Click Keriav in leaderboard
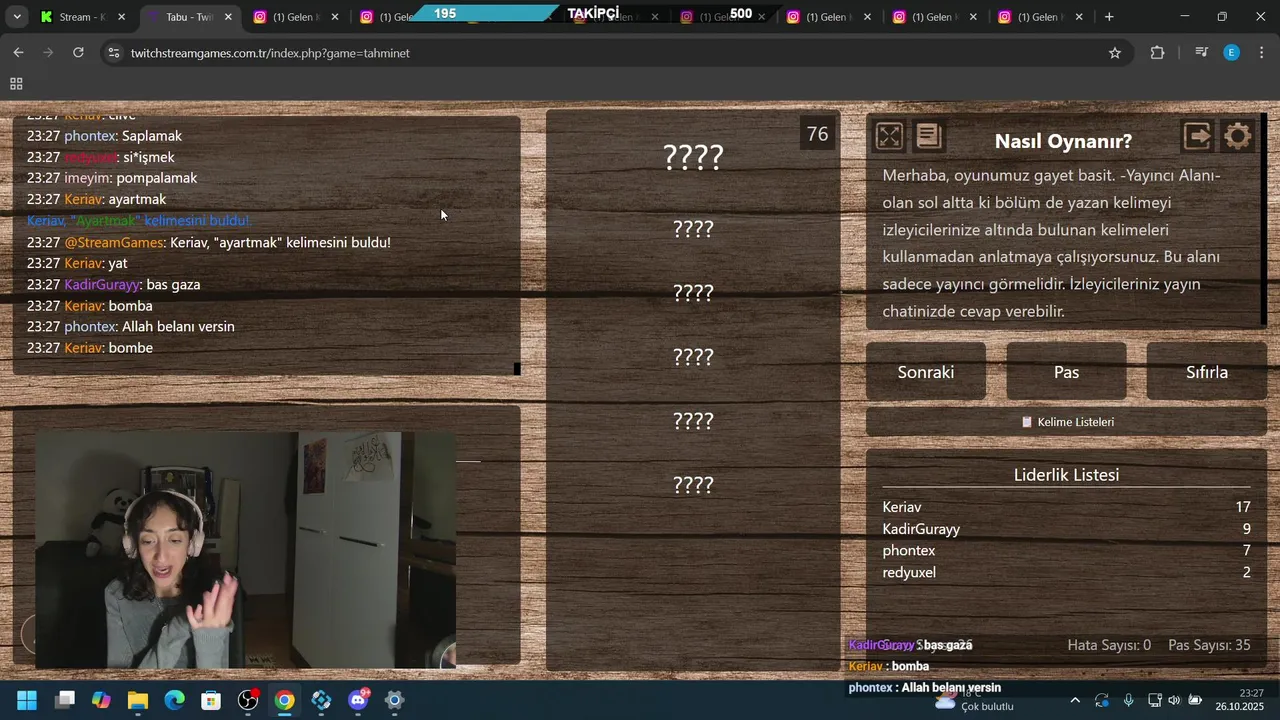 click(902, 507)
